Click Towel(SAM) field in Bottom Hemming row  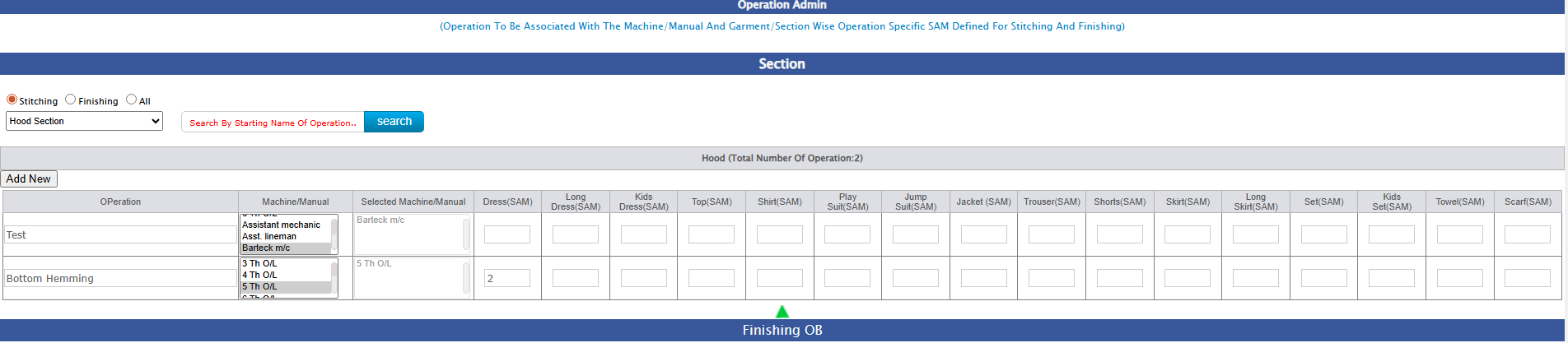[1460, 278]
